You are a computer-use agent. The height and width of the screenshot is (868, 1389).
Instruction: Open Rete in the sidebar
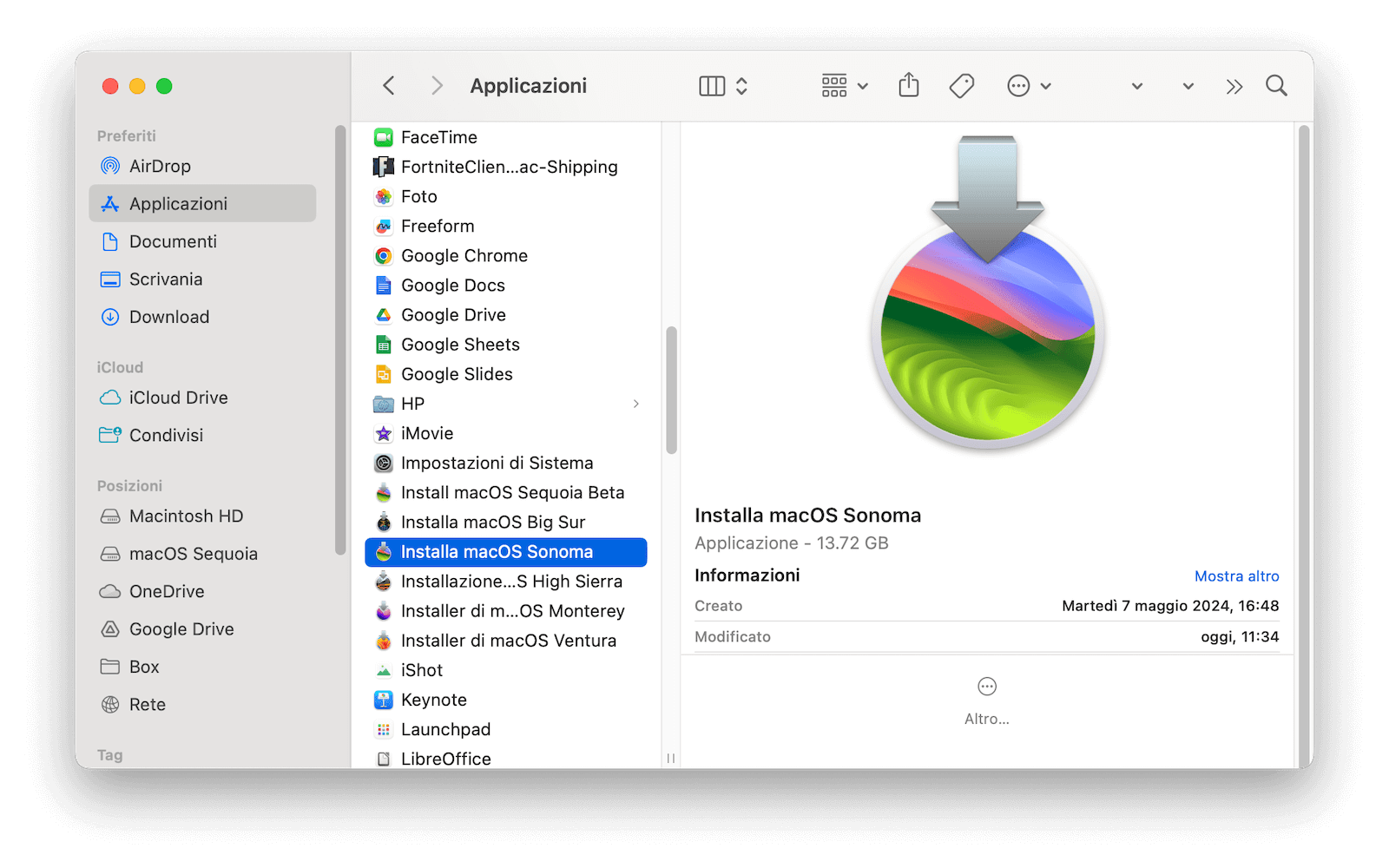(x=202, y=705)
